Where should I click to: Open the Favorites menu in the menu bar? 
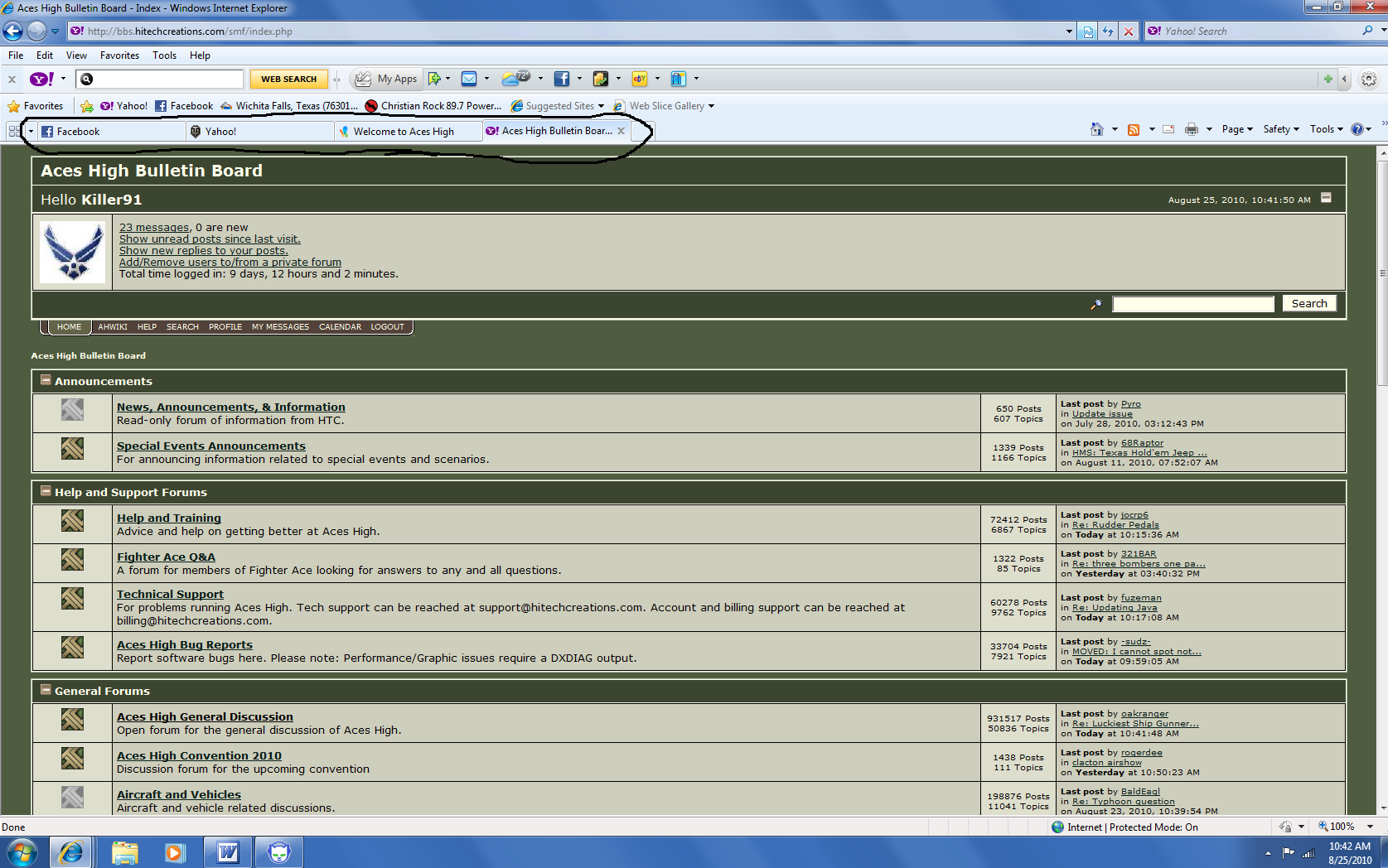119,55
